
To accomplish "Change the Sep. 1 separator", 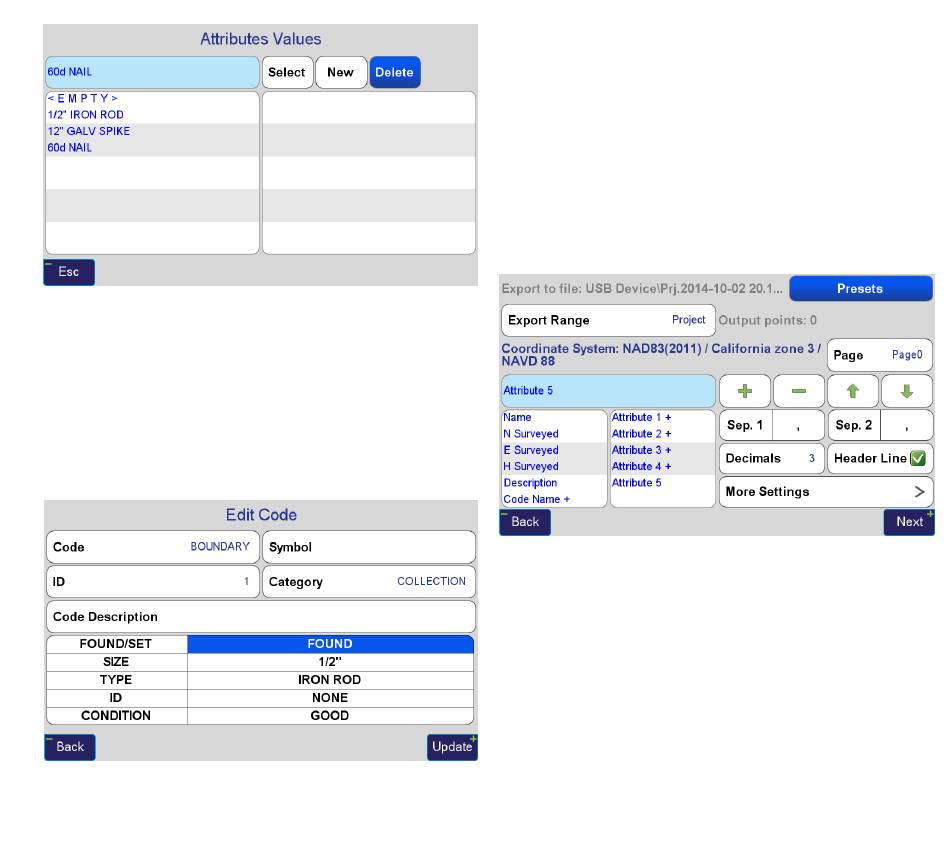I will coord(771,425).
